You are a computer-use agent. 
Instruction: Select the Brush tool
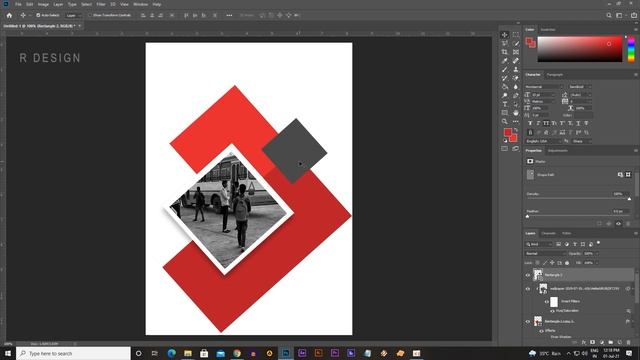(x=504, y=69)
